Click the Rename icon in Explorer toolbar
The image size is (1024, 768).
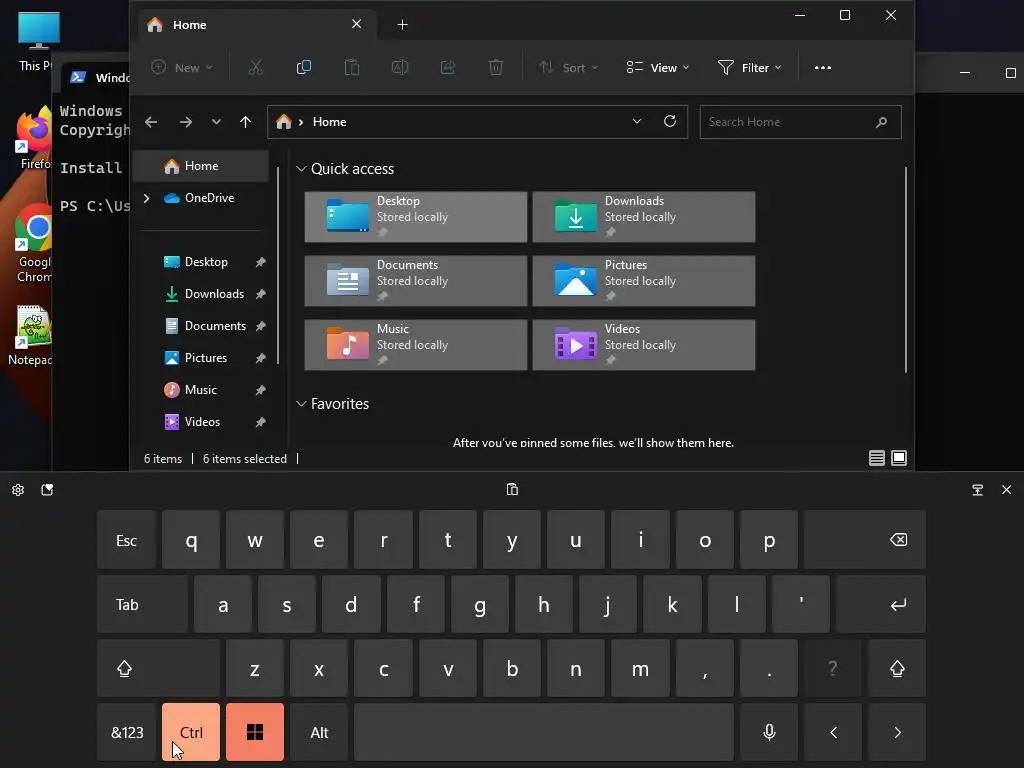click(400, 67)
